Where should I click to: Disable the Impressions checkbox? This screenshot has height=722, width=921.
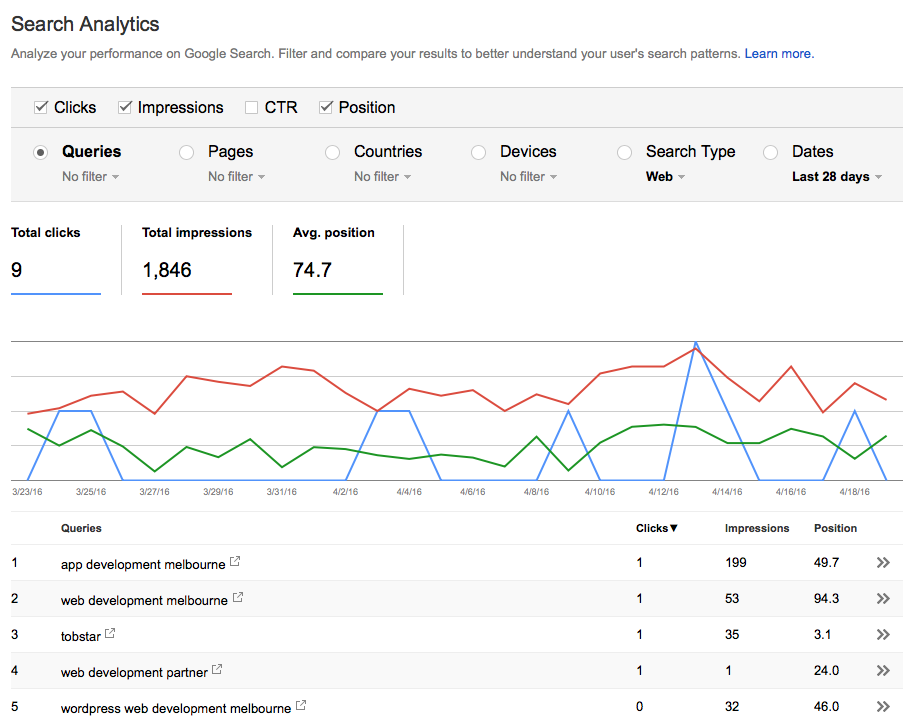pyautogui.click(x=125, y=107)
